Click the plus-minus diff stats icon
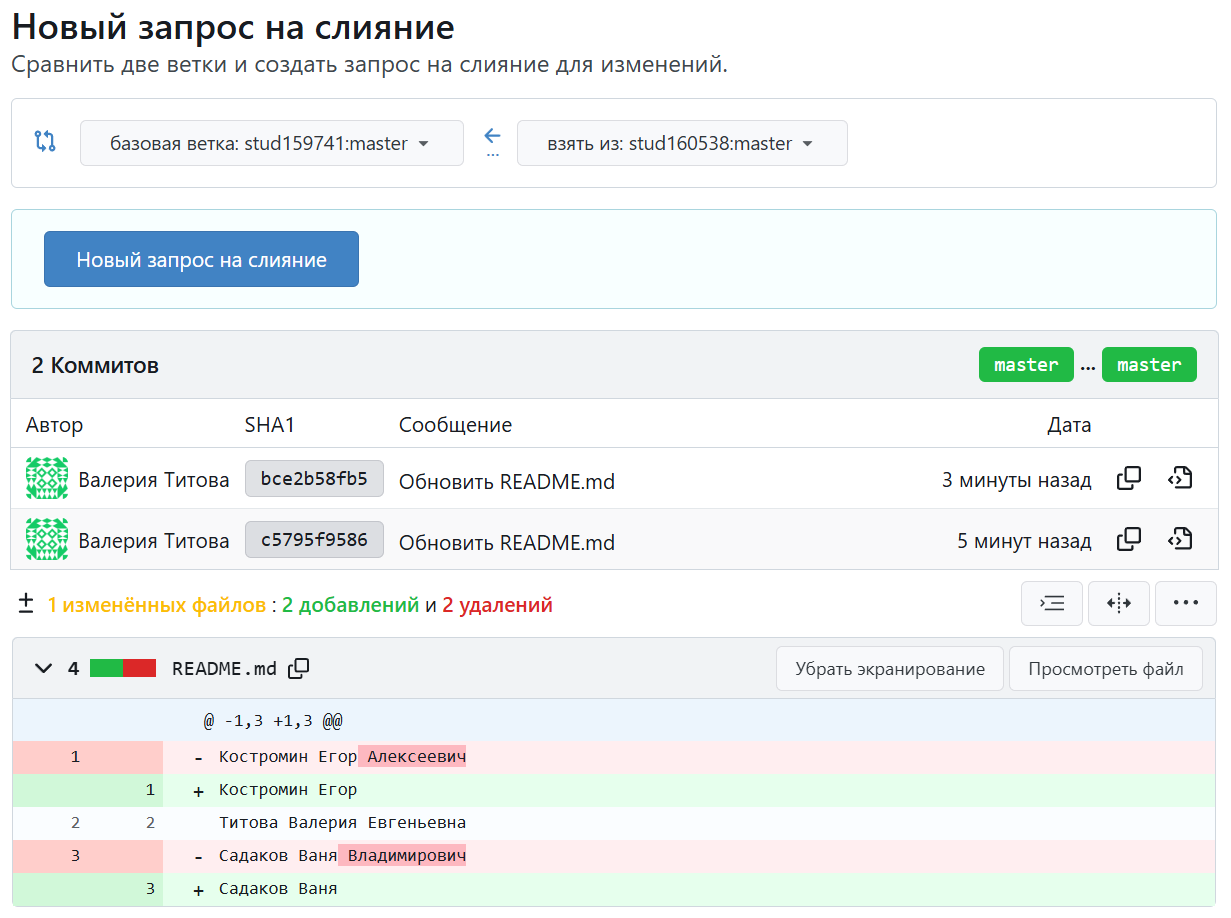Viewport: 1231px width, 918px height. point(26,604)
